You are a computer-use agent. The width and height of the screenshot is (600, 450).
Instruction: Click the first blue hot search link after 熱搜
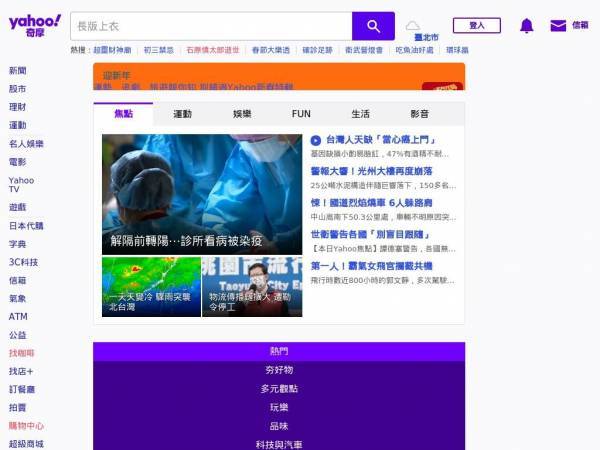coord(112,50)
